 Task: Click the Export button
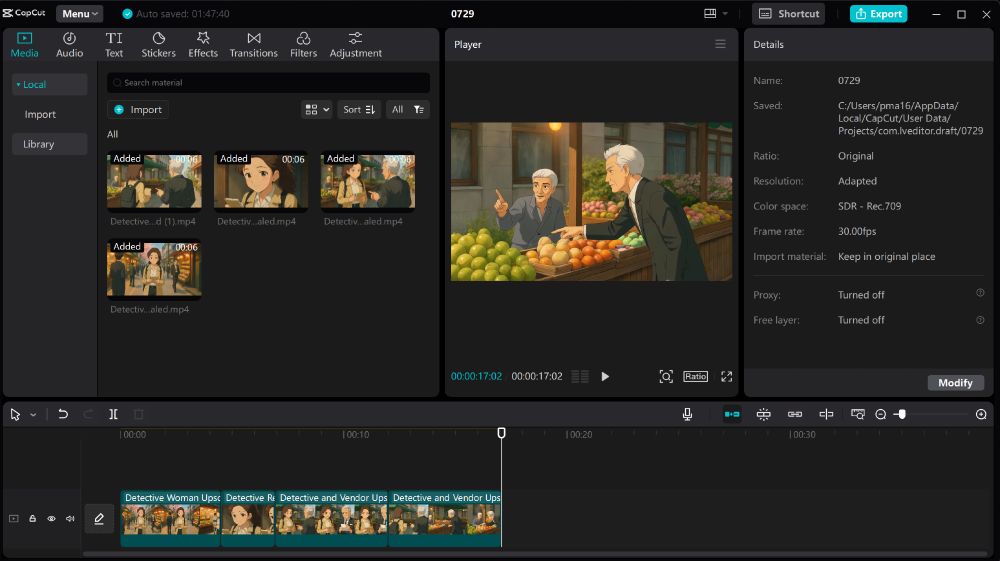point(878,13)
